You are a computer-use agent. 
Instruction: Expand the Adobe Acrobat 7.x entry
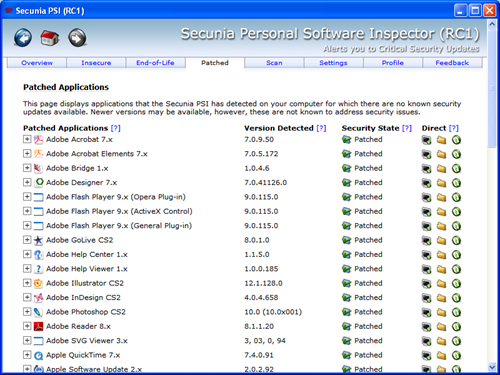(27, 139)
